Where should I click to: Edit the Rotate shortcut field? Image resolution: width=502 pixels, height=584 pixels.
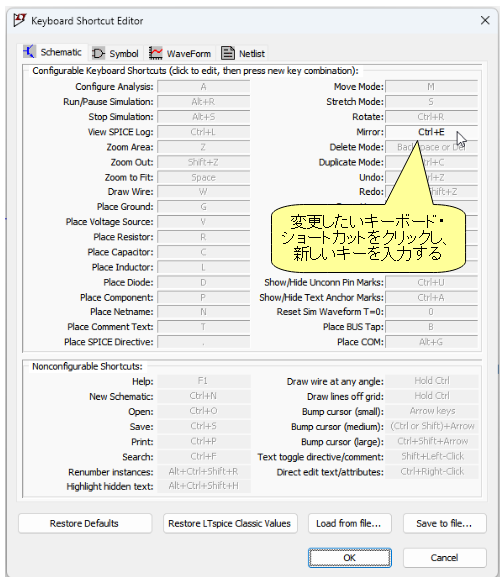[x=431, y=117]
